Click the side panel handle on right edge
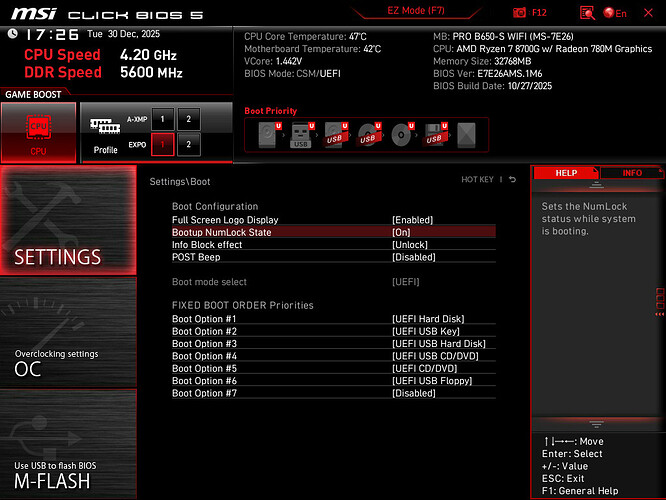This screenshot has height=500, width=666. (660, 302)
